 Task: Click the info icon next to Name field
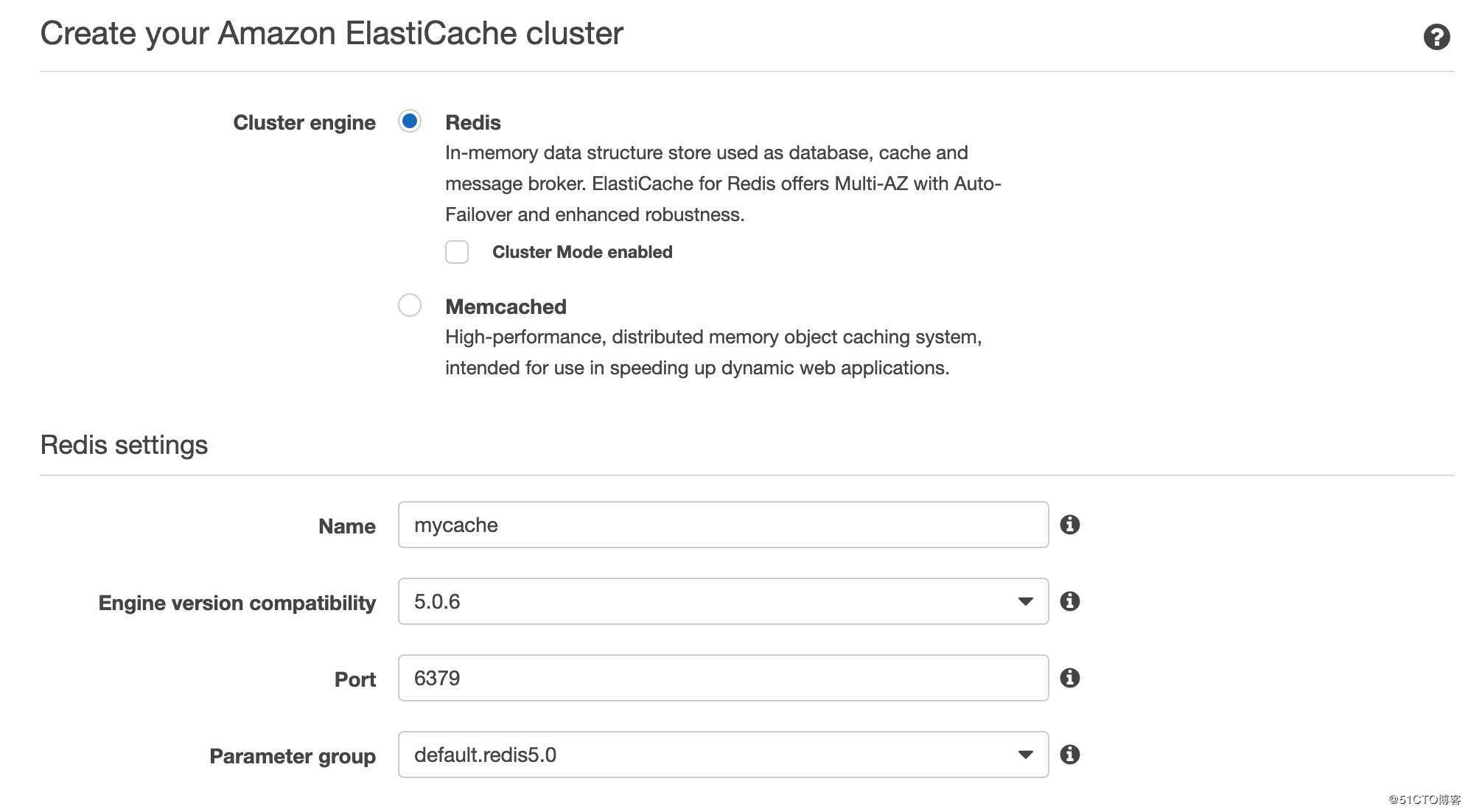click(1069, 525)
